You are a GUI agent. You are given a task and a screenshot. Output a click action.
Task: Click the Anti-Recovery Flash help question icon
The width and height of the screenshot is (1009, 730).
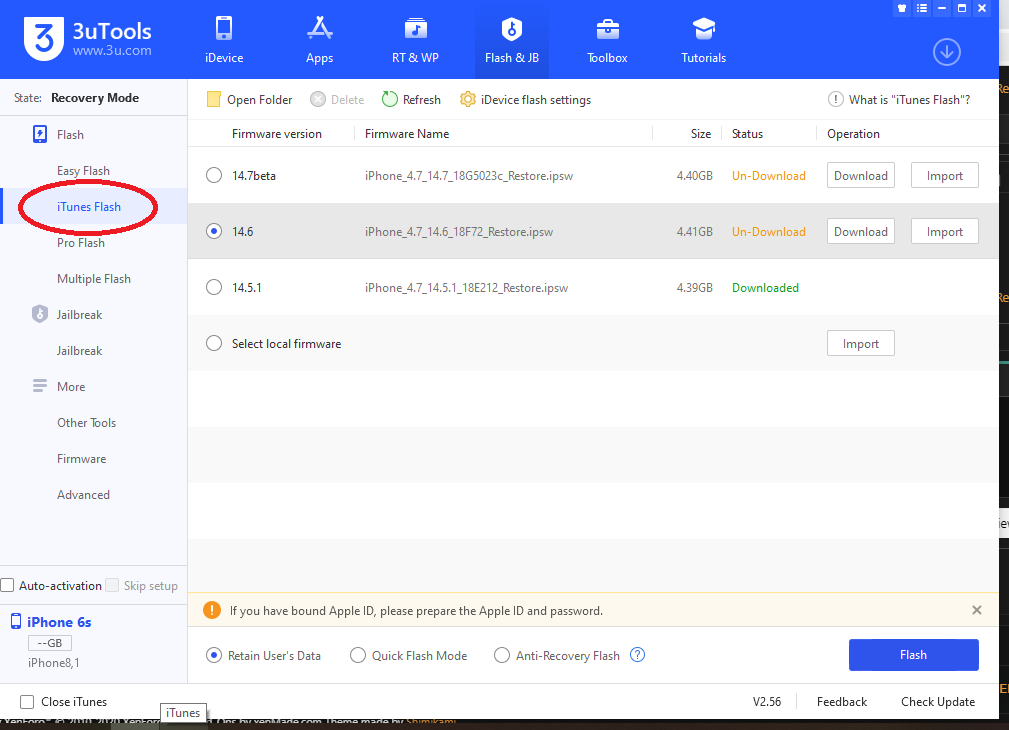637,655
